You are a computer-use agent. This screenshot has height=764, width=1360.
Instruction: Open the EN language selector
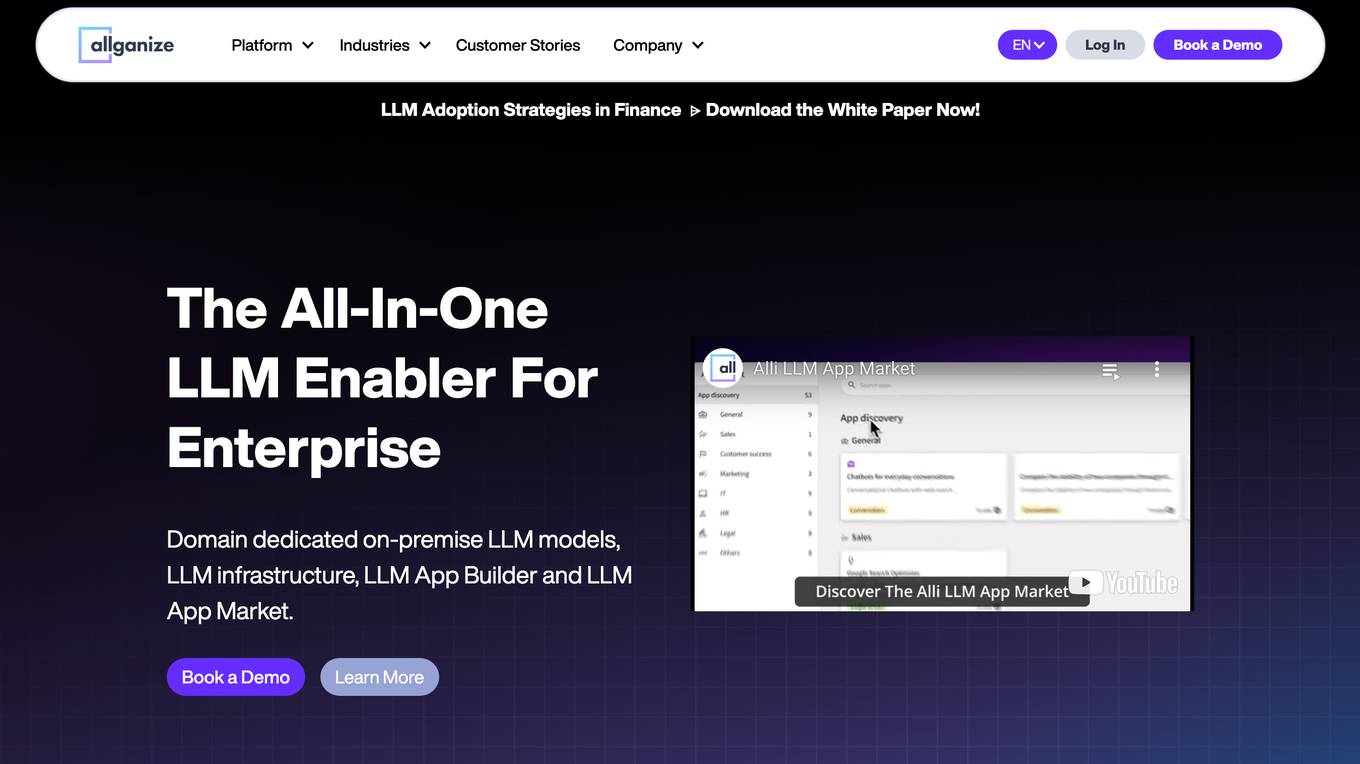(1027, 45)
